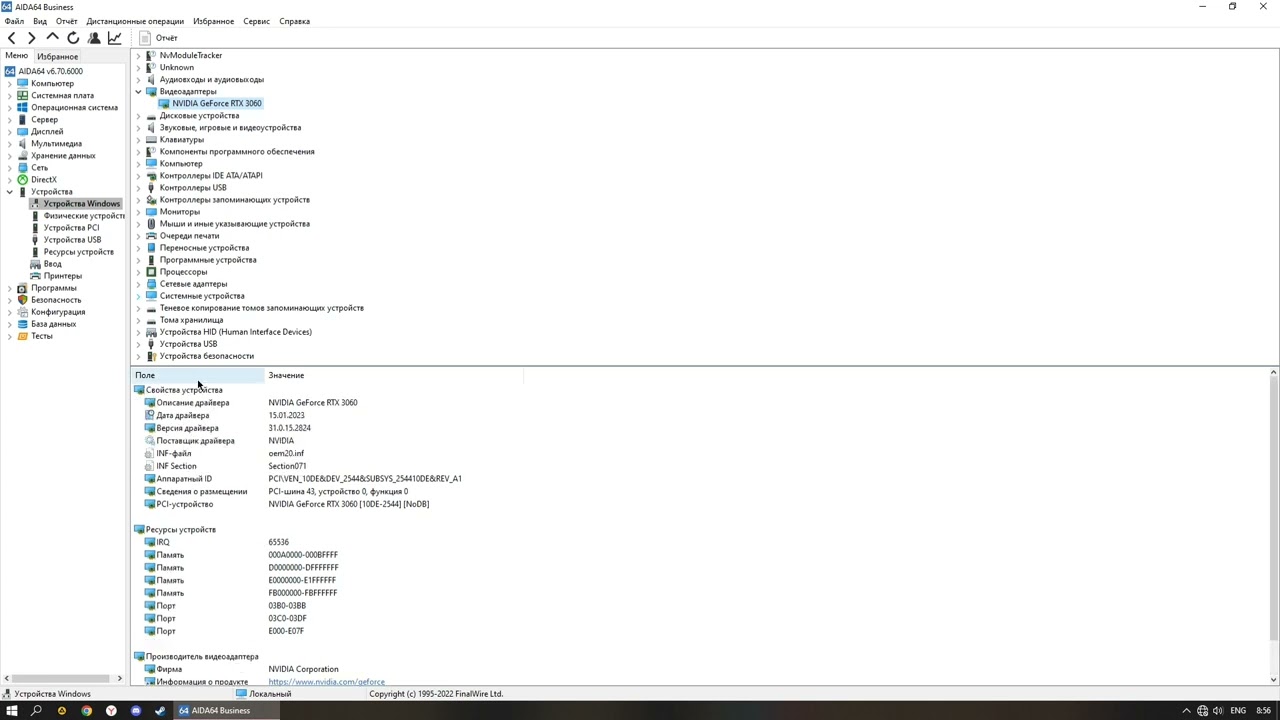Select NVIDIA GeForce RTX 3060 device entry
The height and width of the screenshot is (720, 1280).
pos(216,103)
